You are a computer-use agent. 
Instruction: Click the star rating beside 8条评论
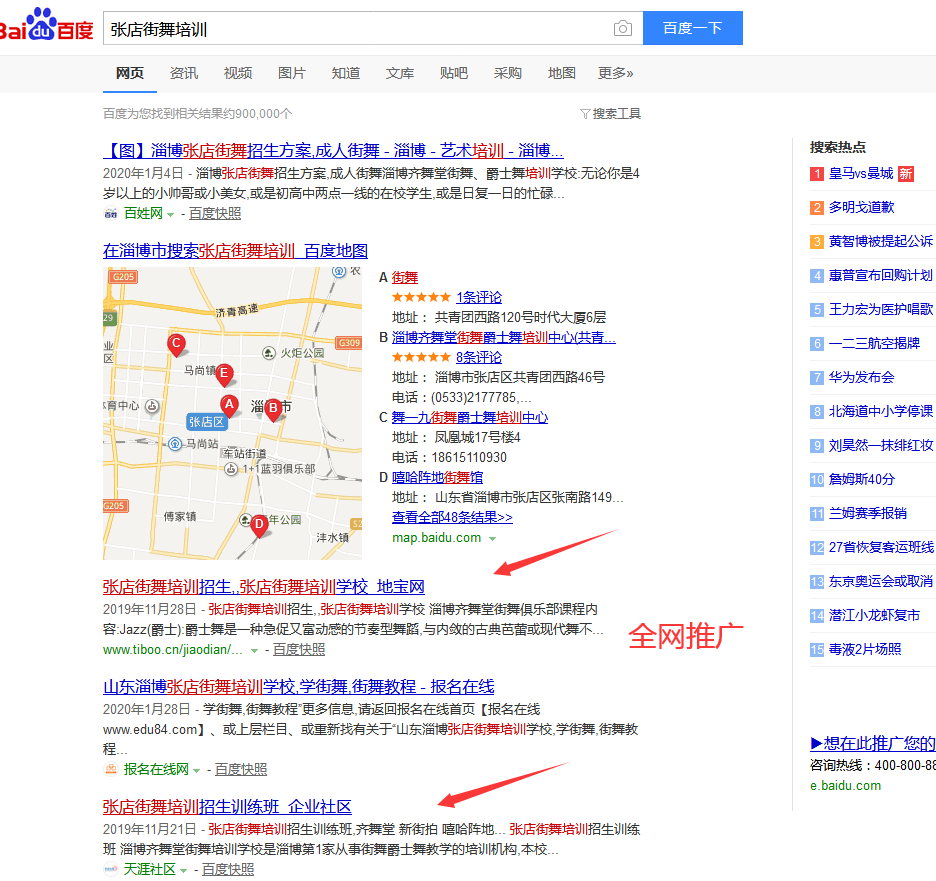(421, 357)
